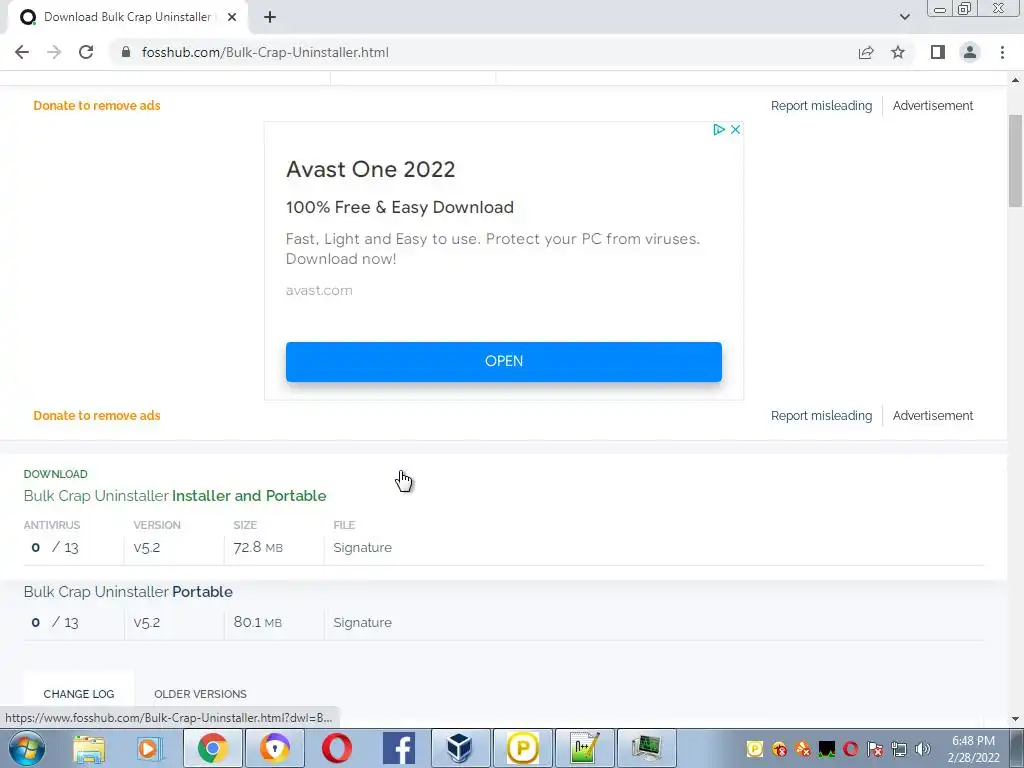Click 0 / 13 antivirus result for portable
This screenshot has height=768, width=1024.
point(55,622)
